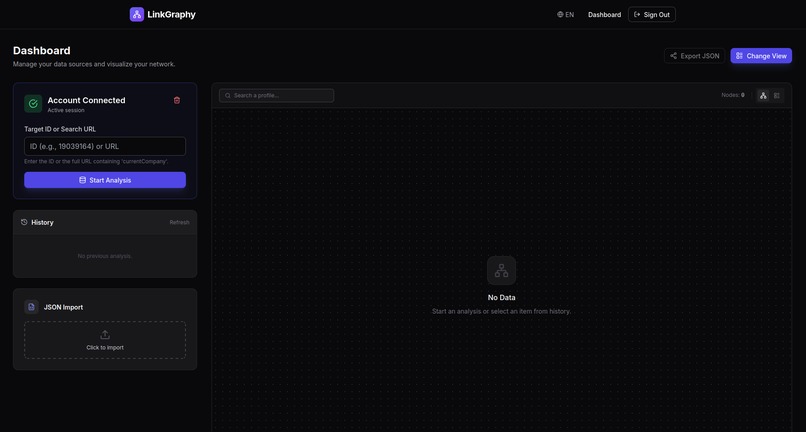Click the History clock icon
Image resolution: width=806 pixels, height=432 pixels.
[x=24, y=222]
